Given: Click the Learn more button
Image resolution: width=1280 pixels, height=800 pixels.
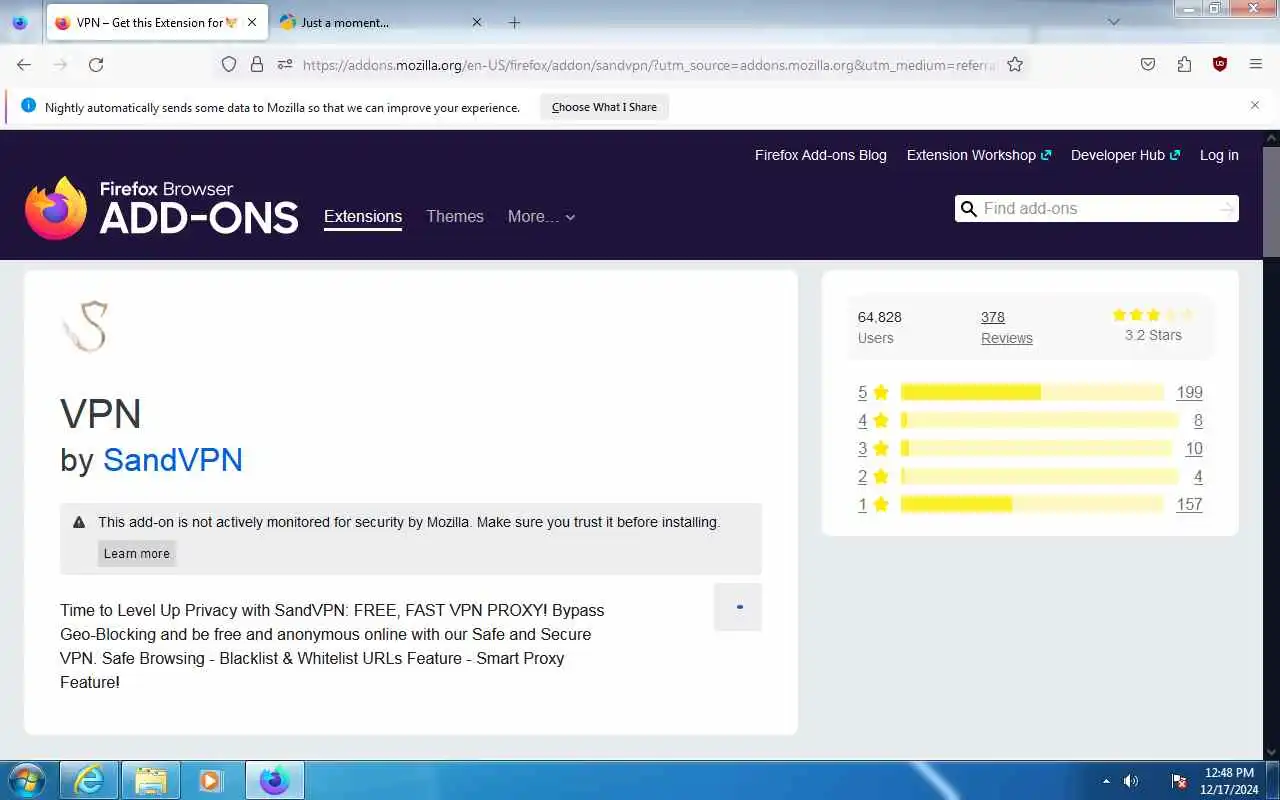Looking at the screenshot, I should (137, 553).
